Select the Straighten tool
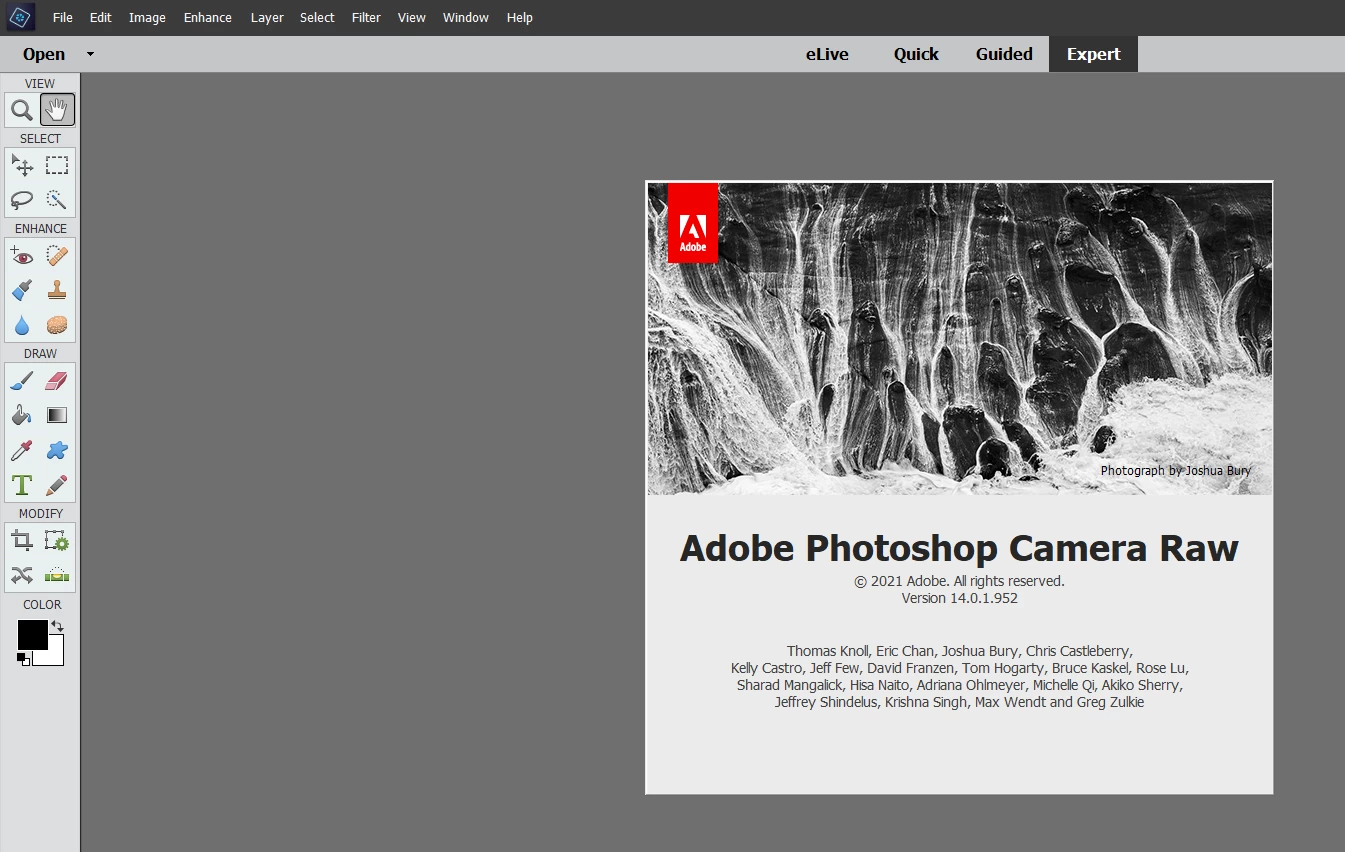 click(57, 575)
